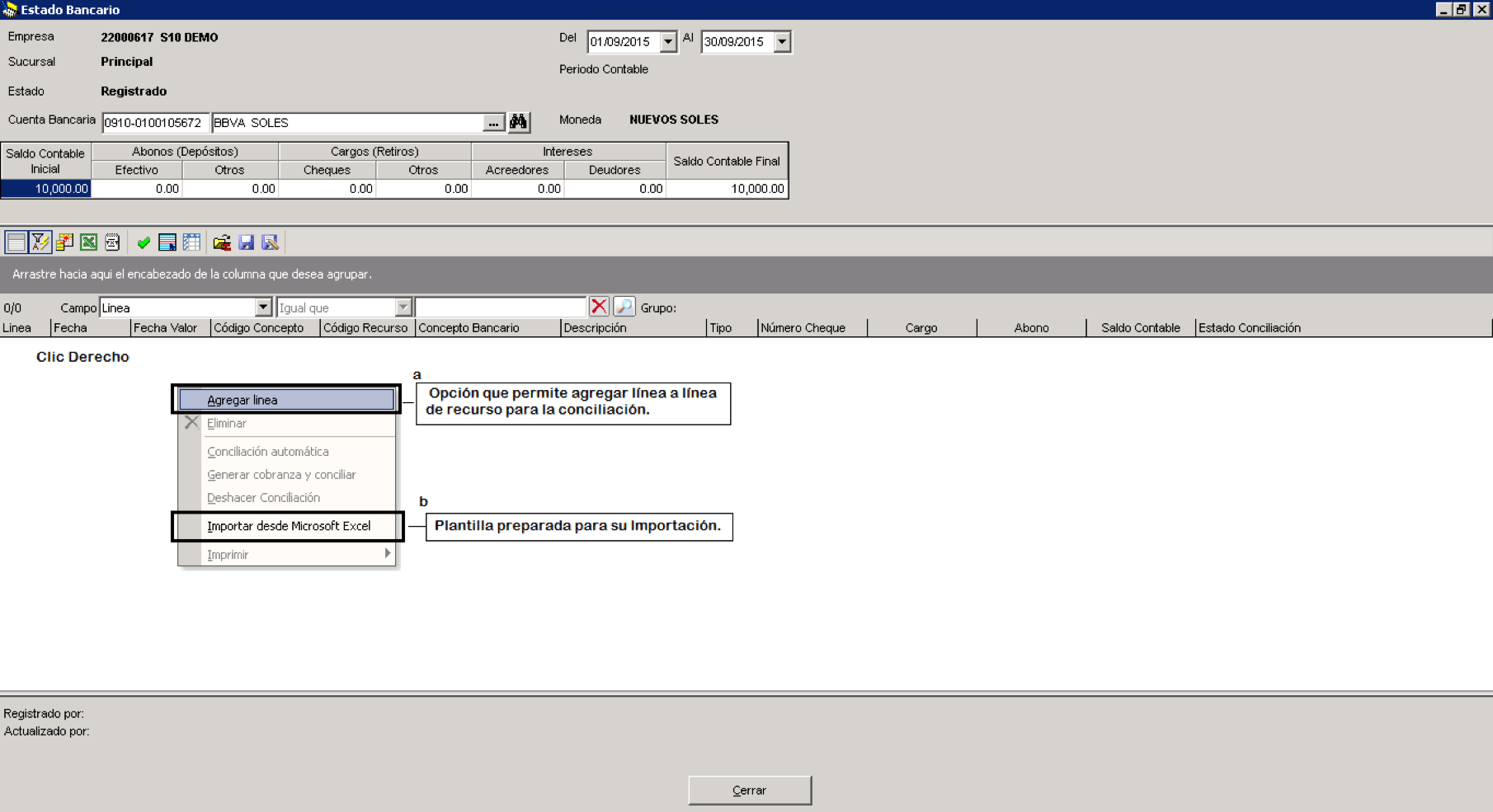Click the export to Excel toolbar icon
Image resolution: width=1493 pixels, height=812 pixels.
[88, 242]
